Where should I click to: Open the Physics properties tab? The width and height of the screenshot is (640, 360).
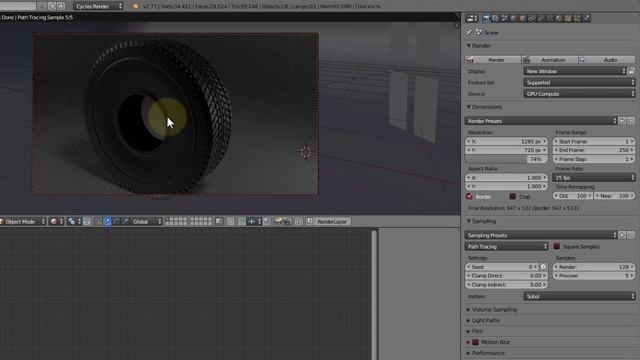tap(586, 18)
